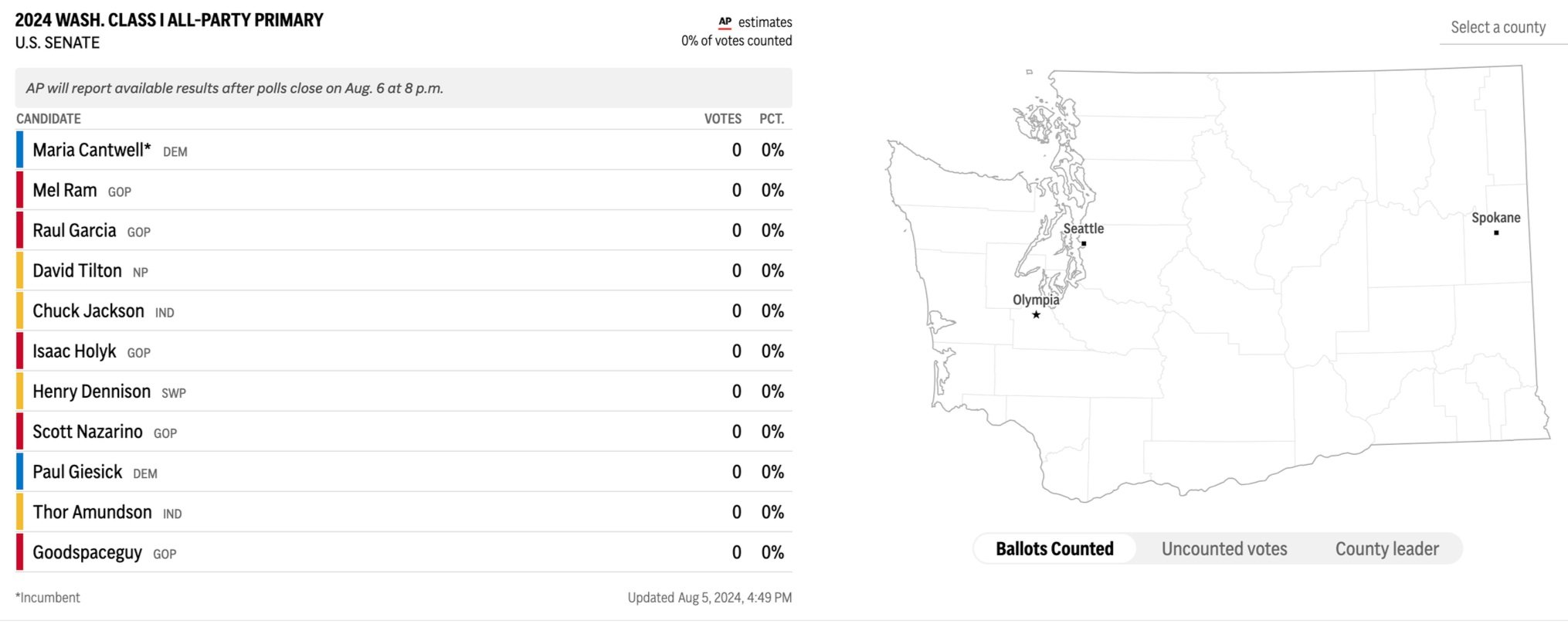
Task: Click the Olympia capital star marker
Action: (1036, 314)
